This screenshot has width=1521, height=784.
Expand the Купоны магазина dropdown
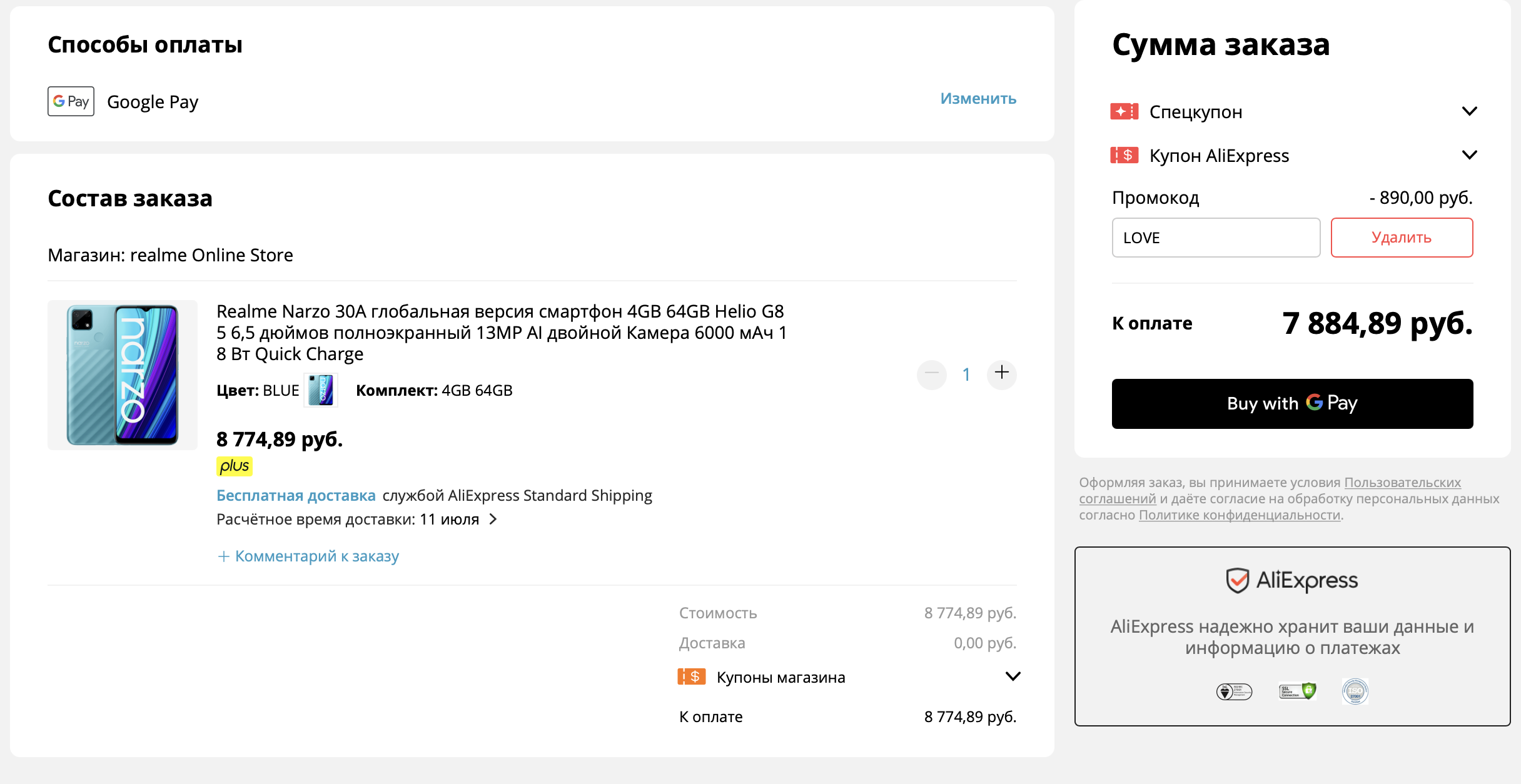pos(1013,676)
